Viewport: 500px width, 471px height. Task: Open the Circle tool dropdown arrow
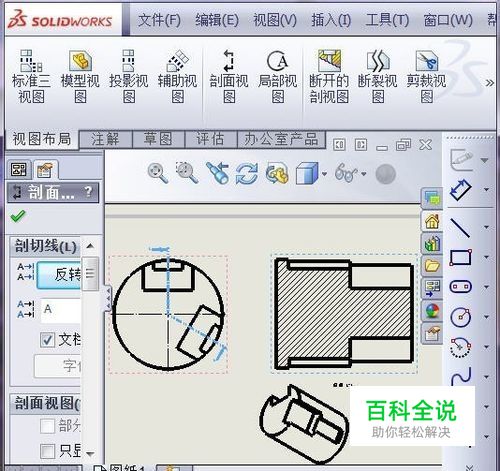486,317
